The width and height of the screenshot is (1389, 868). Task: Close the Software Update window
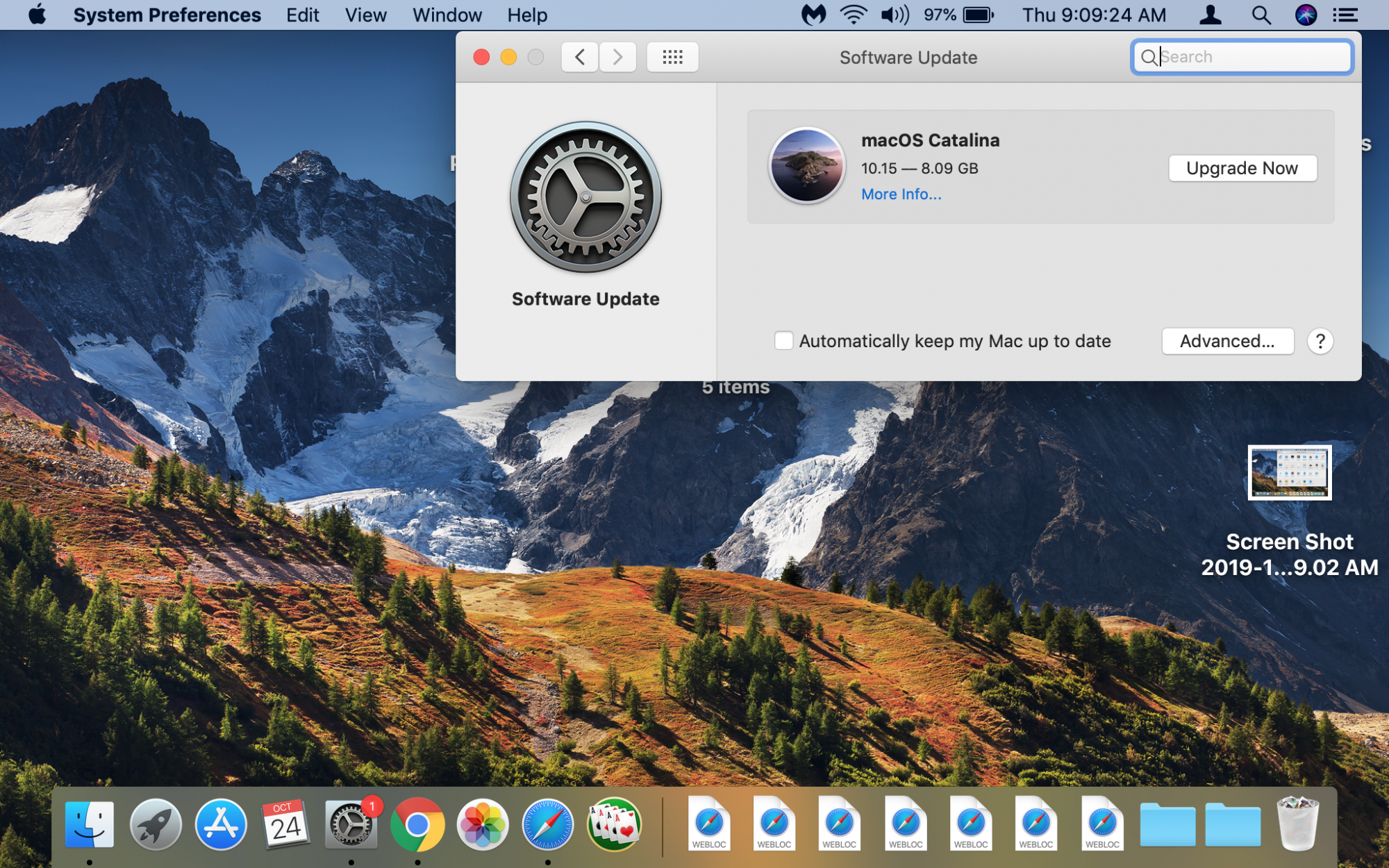[481, 57]
